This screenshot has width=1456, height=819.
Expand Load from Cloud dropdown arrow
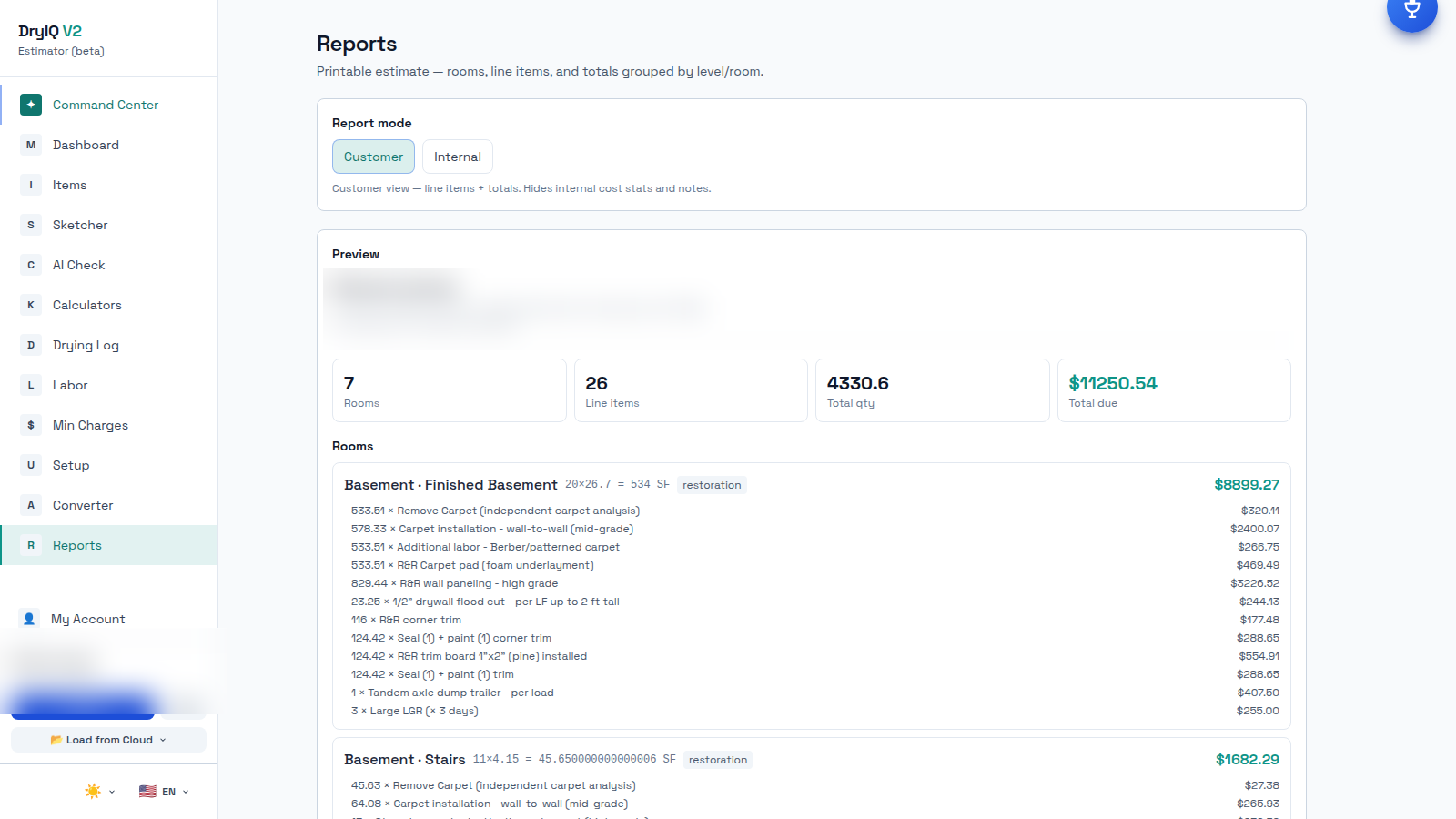[x=163, y=740]
